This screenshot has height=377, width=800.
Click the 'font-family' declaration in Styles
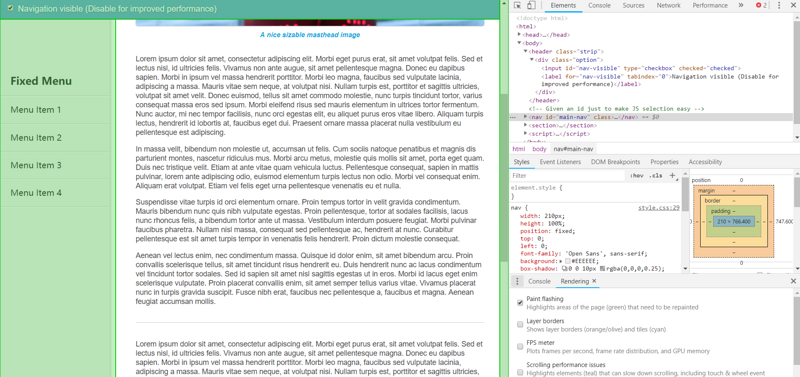pos(584,254)
